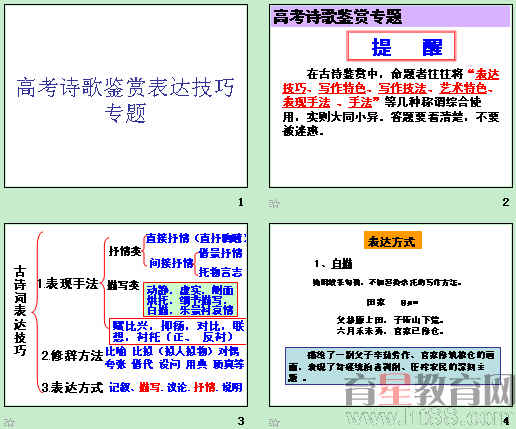The image size is (516, 429).
Task: Click the blue word 说明 on slide 3
Action: (x=232, y=387)
